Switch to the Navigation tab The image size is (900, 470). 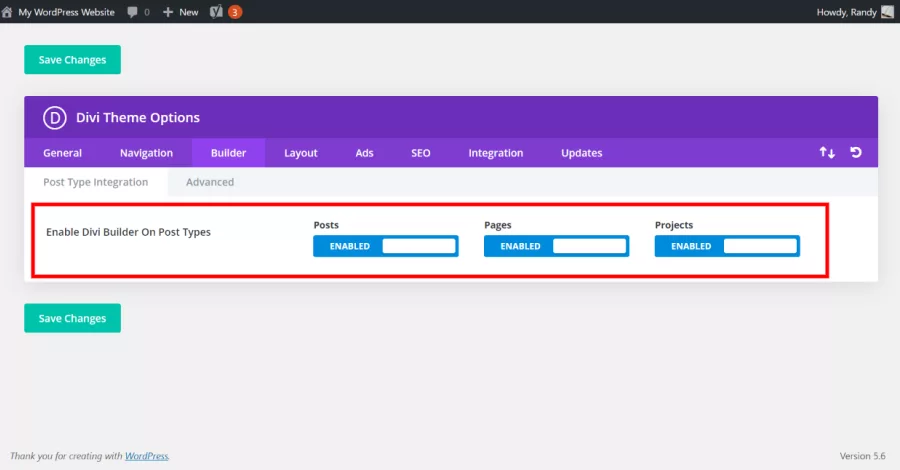click(146, 153)
